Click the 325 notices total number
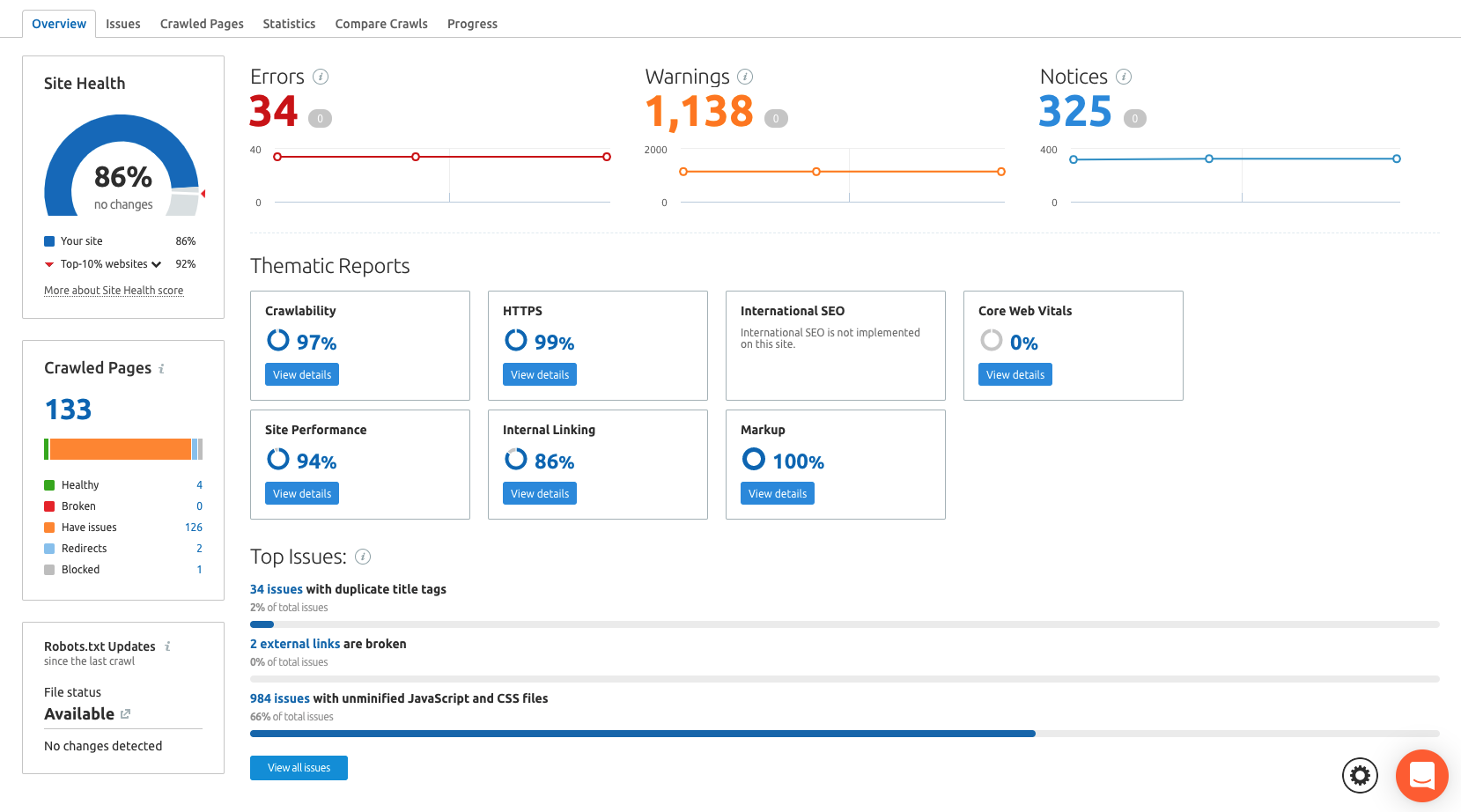The image size is (1461, 812). tap(1076, 112)
